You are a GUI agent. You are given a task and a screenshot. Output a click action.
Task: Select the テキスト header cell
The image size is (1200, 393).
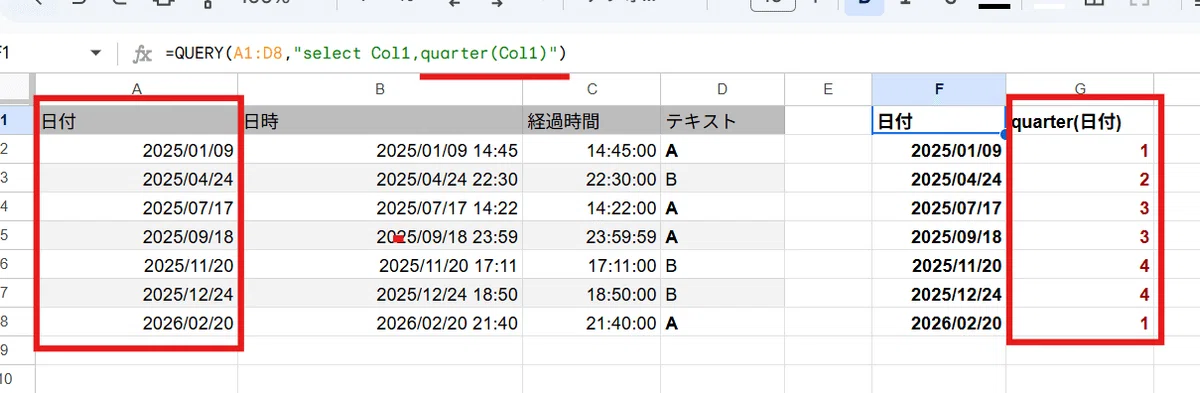pos(722,121)
